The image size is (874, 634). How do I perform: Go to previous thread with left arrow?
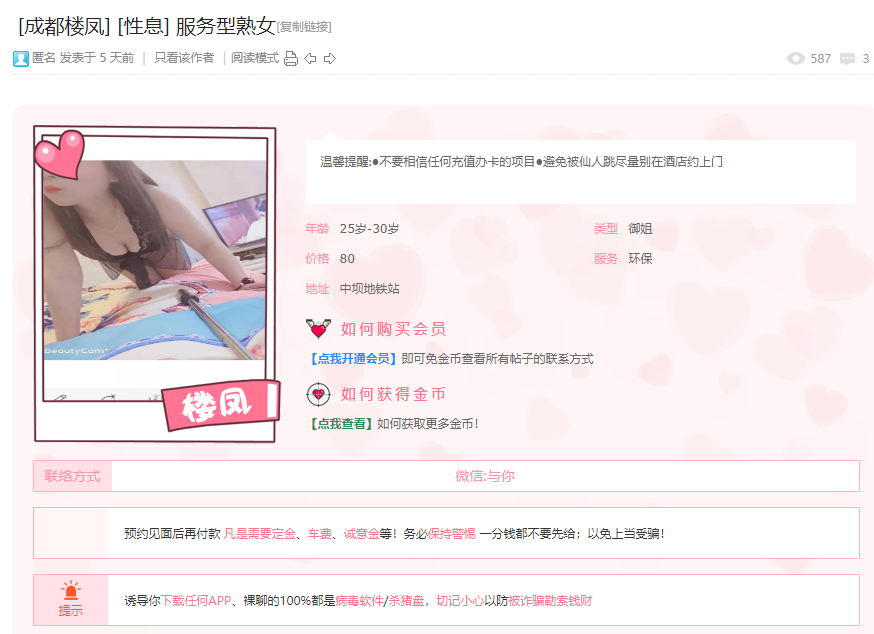coord(310,59)
